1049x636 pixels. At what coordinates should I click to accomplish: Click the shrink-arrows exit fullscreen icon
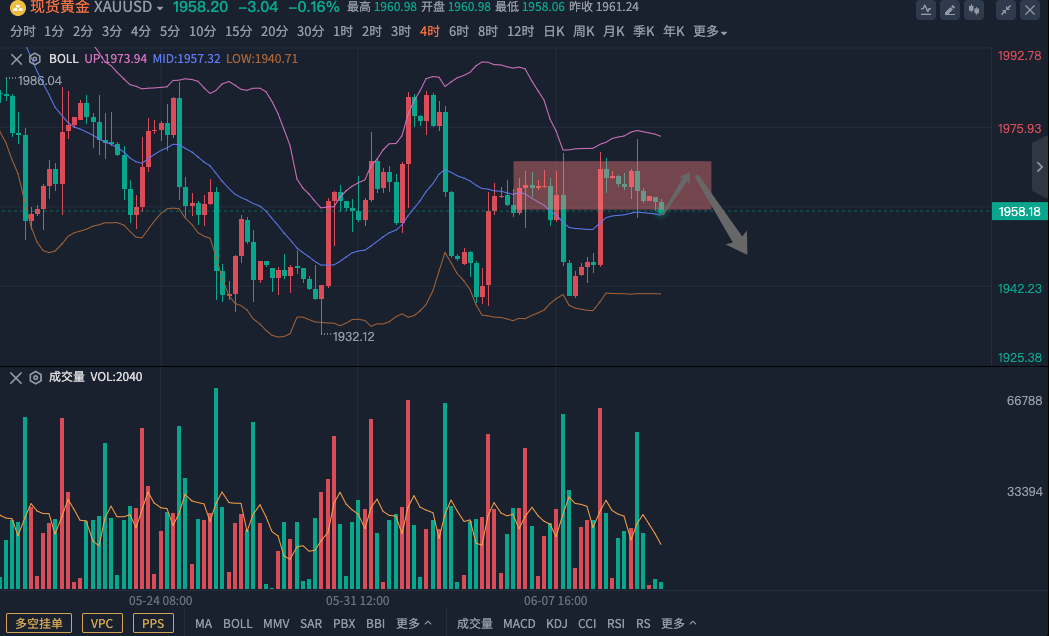point(1006,10)
